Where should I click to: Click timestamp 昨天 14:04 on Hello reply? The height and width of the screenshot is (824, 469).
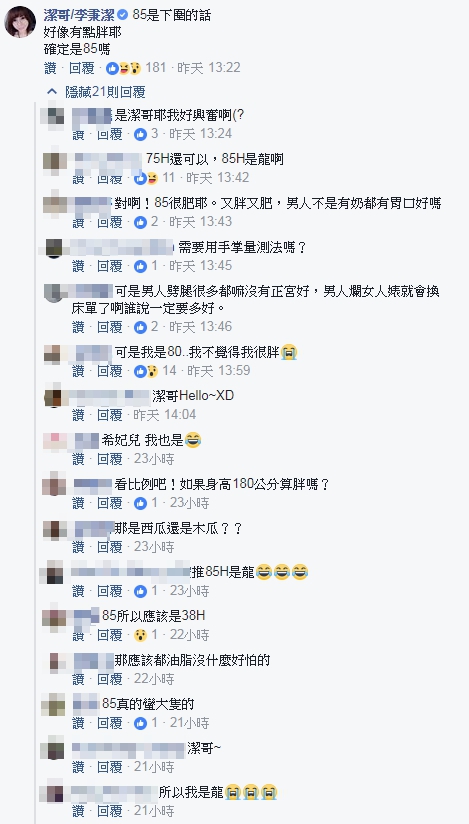165,415
